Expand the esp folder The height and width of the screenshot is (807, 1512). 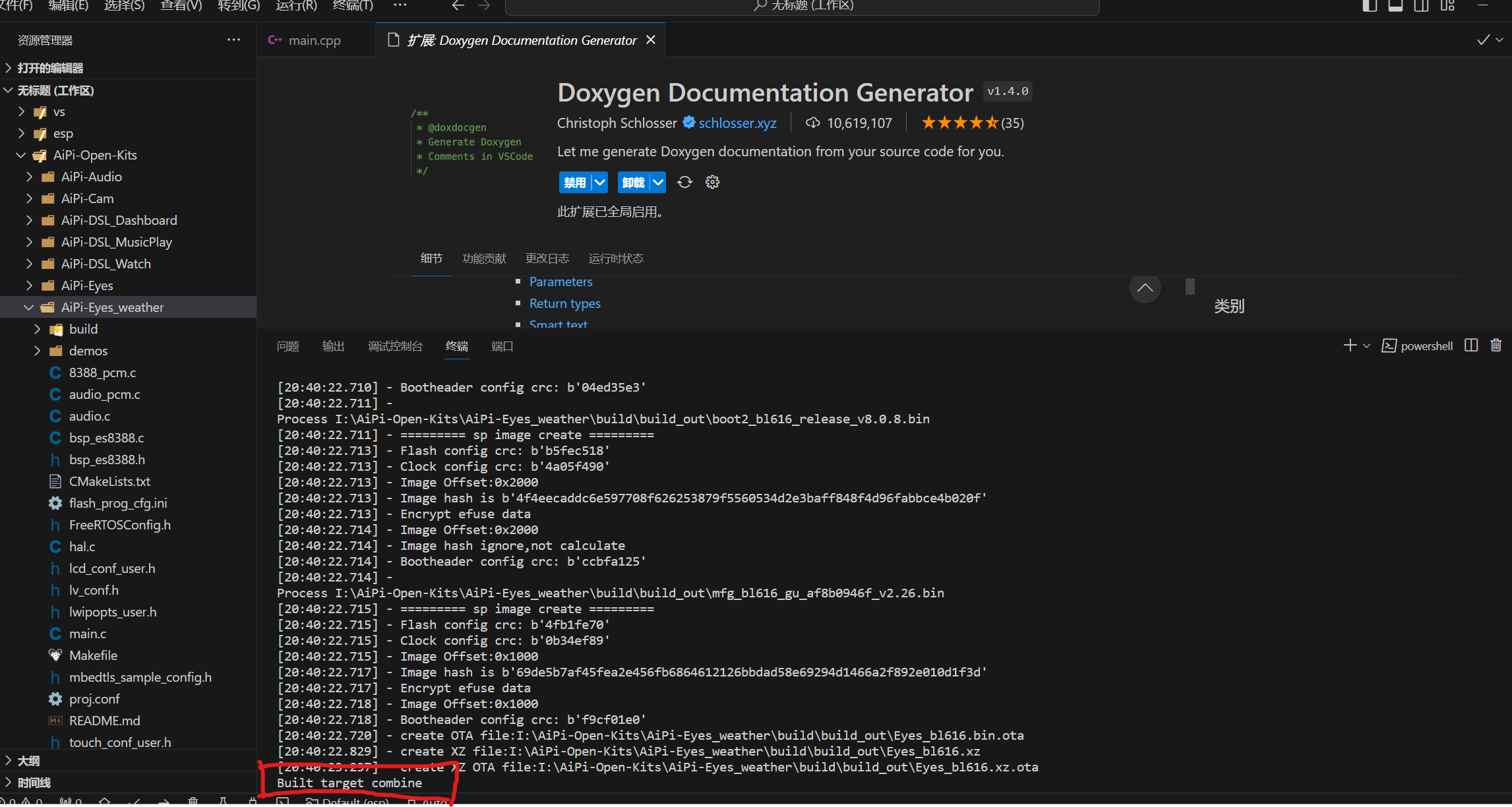click(128, 133)
